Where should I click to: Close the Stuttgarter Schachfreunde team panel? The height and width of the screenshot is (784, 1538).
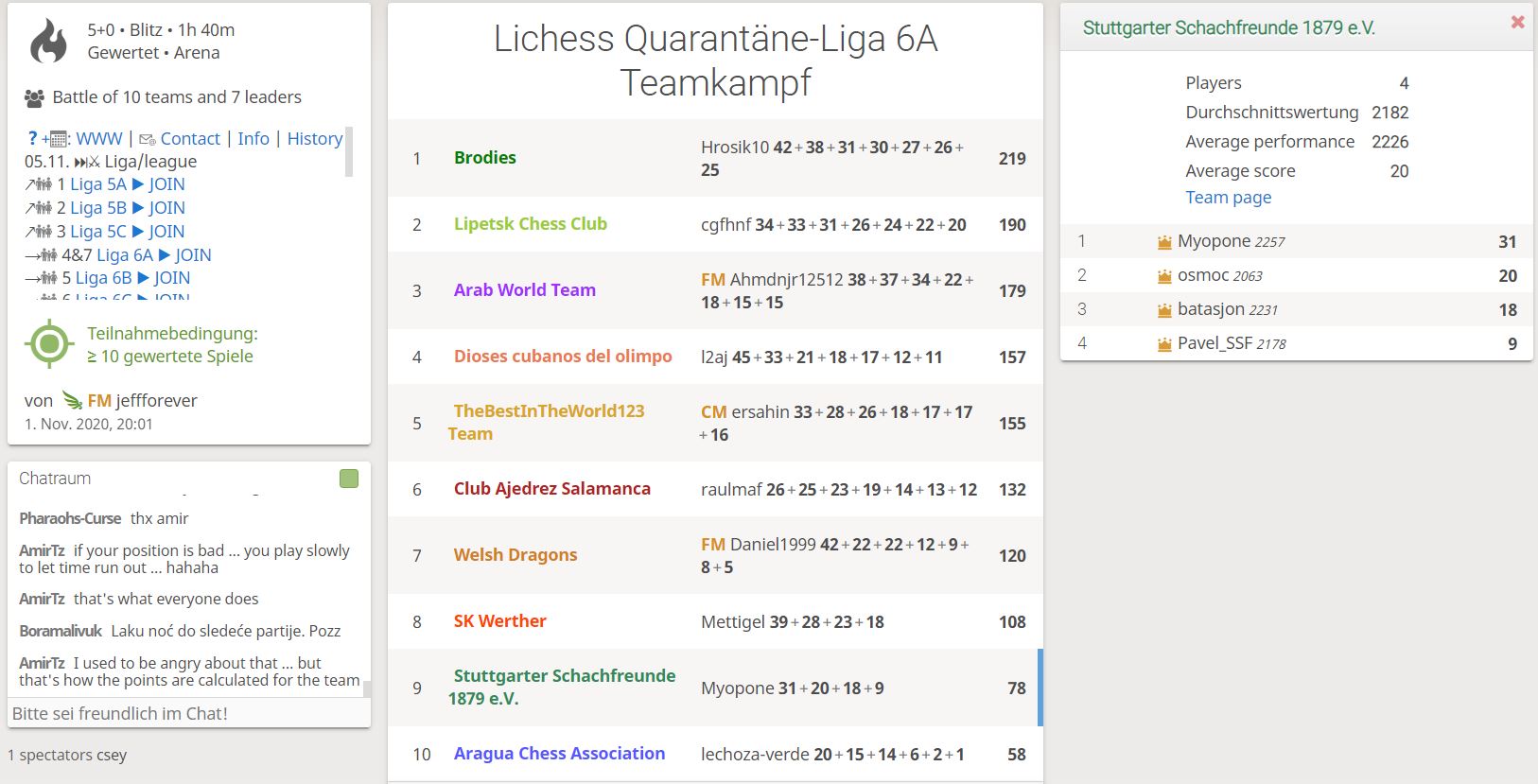point(1517,22)
